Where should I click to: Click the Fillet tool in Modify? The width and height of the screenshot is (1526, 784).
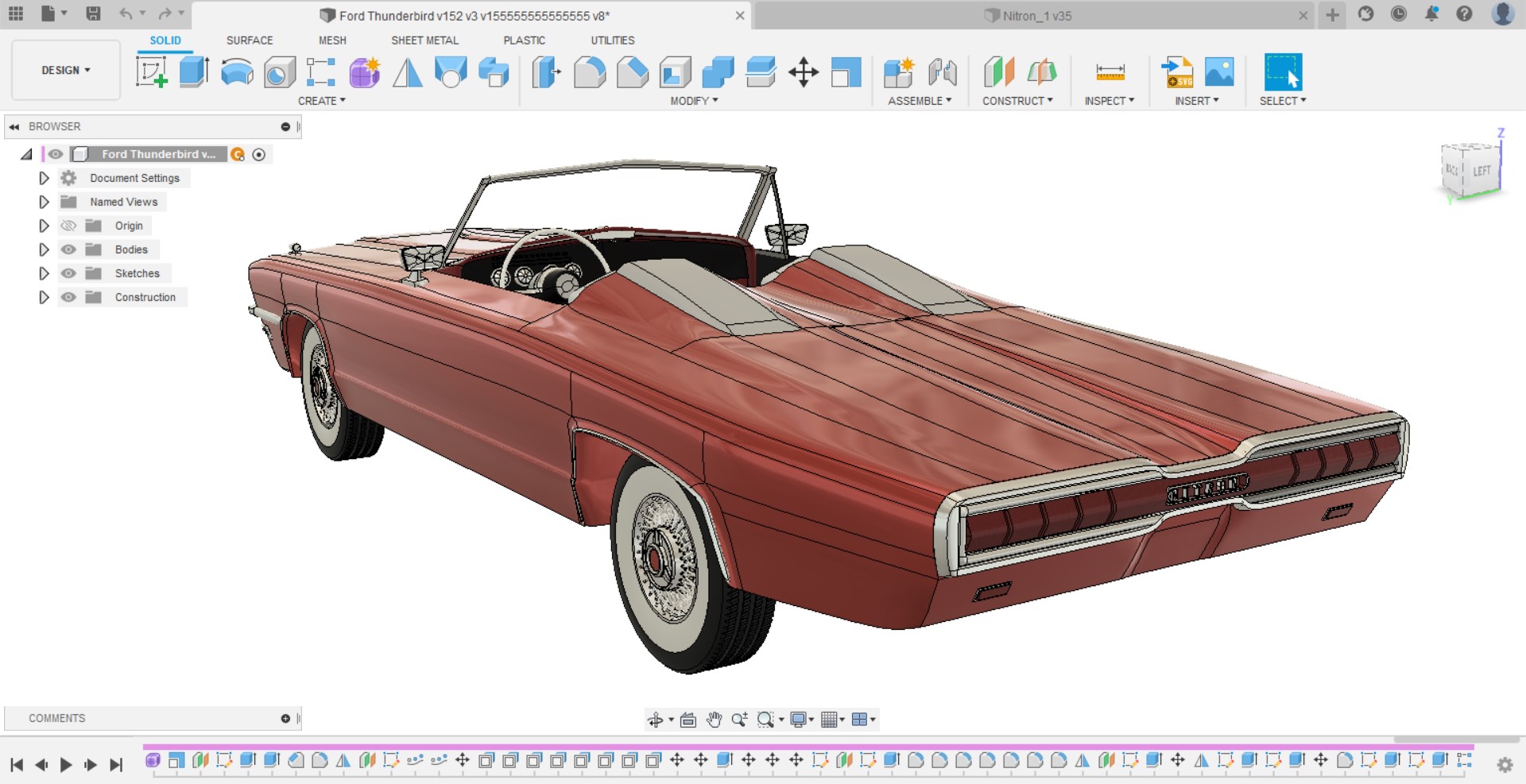[x=589, y=72]
